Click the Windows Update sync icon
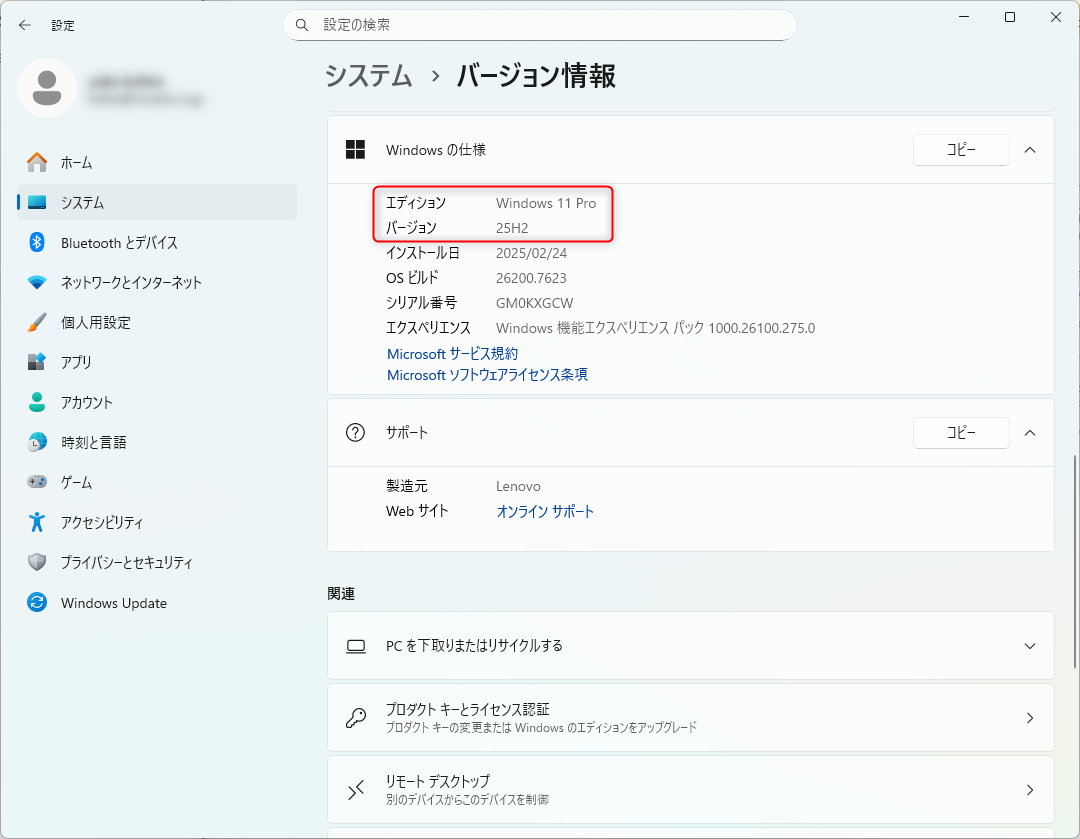 coord(37,603)
